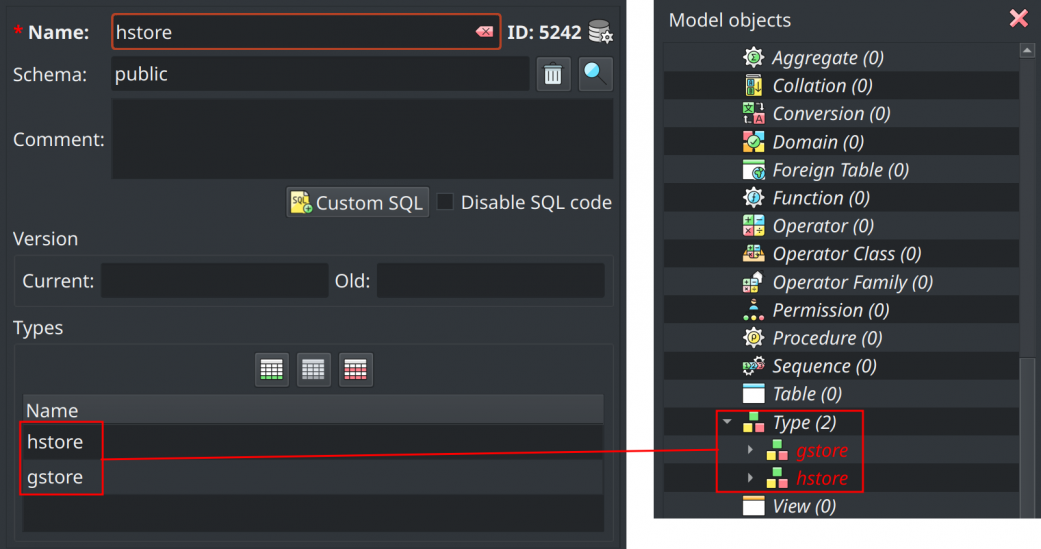Screen dimensions: 1041x549
Task: Click the Procedure icon
Action: point(754,338)
